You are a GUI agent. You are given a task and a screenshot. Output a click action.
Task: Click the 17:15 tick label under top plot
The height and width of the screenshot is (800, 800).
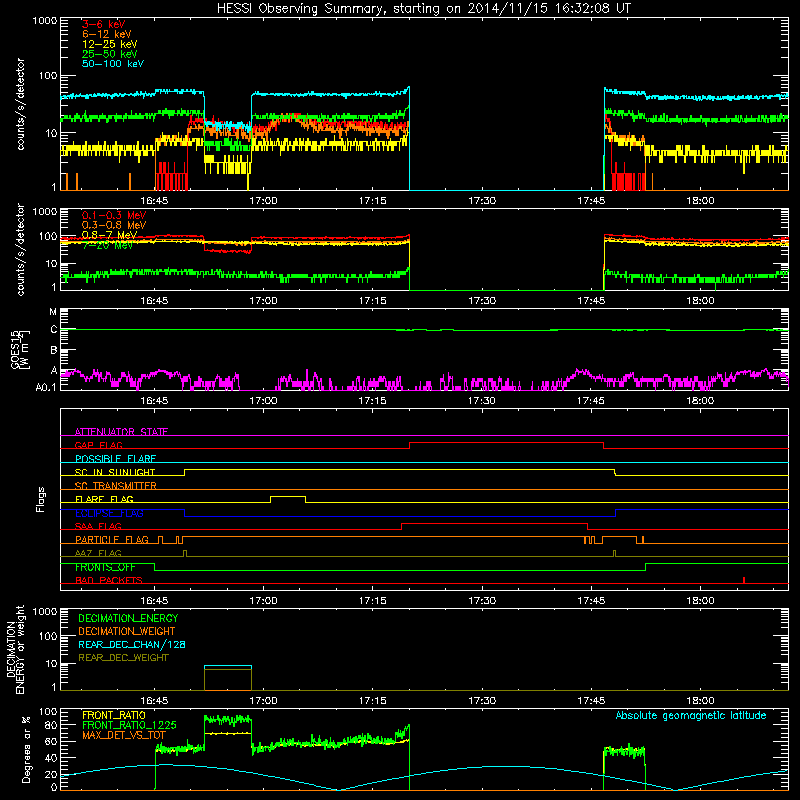point(372,201)
